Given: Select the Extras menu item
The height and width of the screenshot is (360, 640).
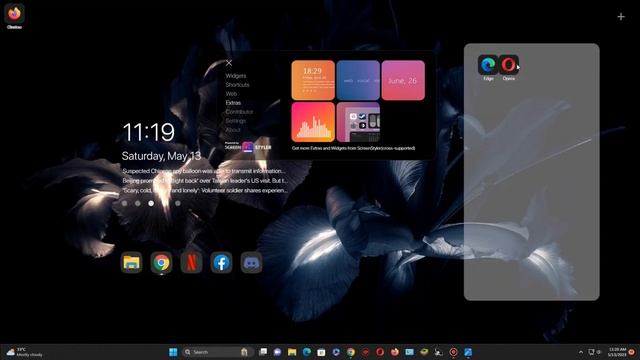Looking at the screenshot, I should click(x=233, y=103).
